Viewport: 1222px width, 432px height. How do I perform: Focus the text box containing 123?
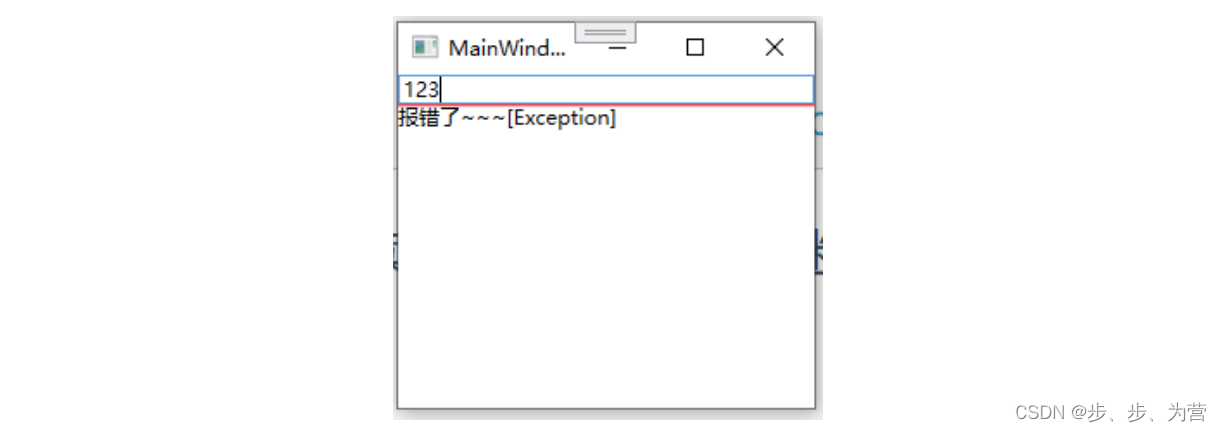click(606, 89)
